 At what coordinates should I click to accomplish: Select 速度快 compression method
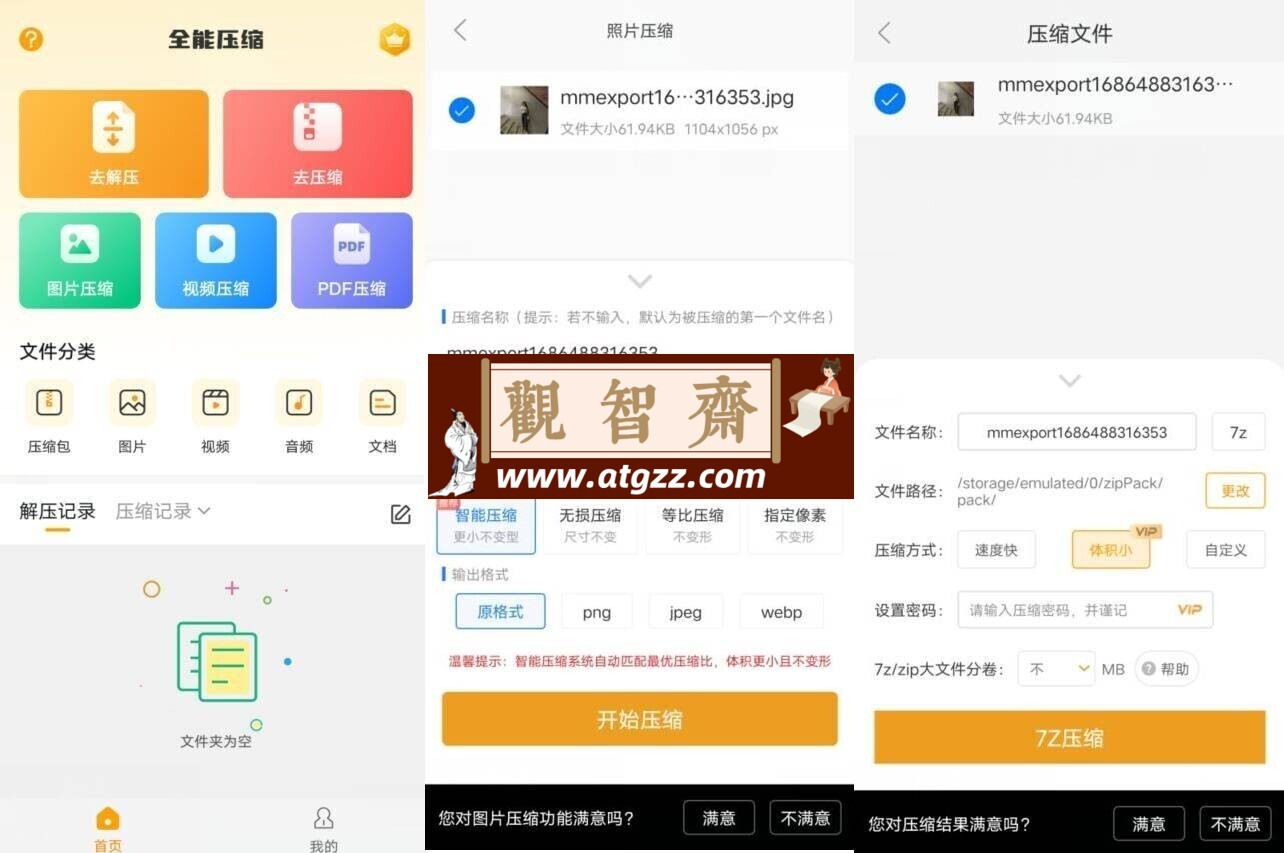point(997,550)
